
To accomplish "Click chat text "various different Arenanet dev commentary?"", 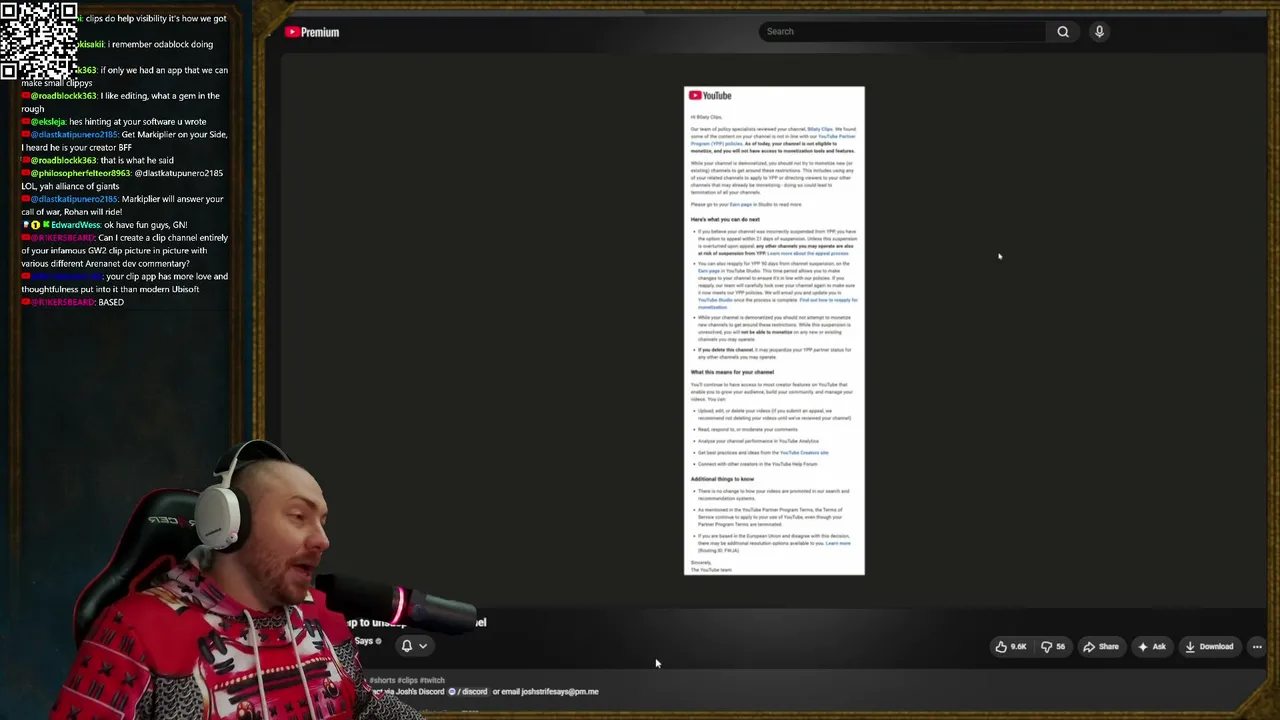I will [105, 263].
